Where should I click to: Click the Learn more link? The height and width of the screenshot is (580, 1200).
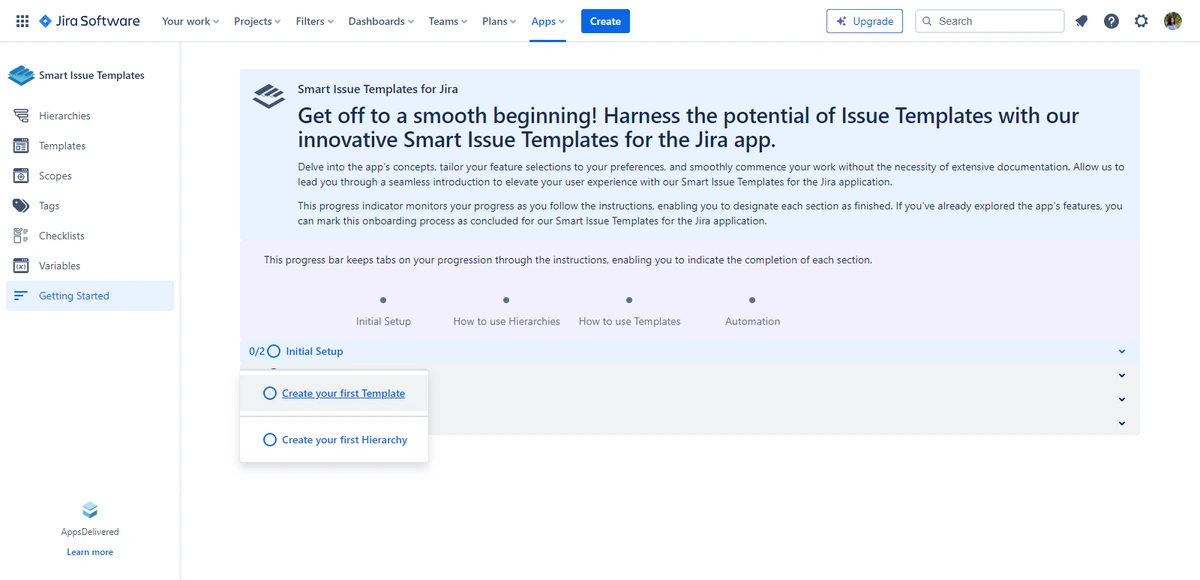pyautogui.click(x=90, y=552)
